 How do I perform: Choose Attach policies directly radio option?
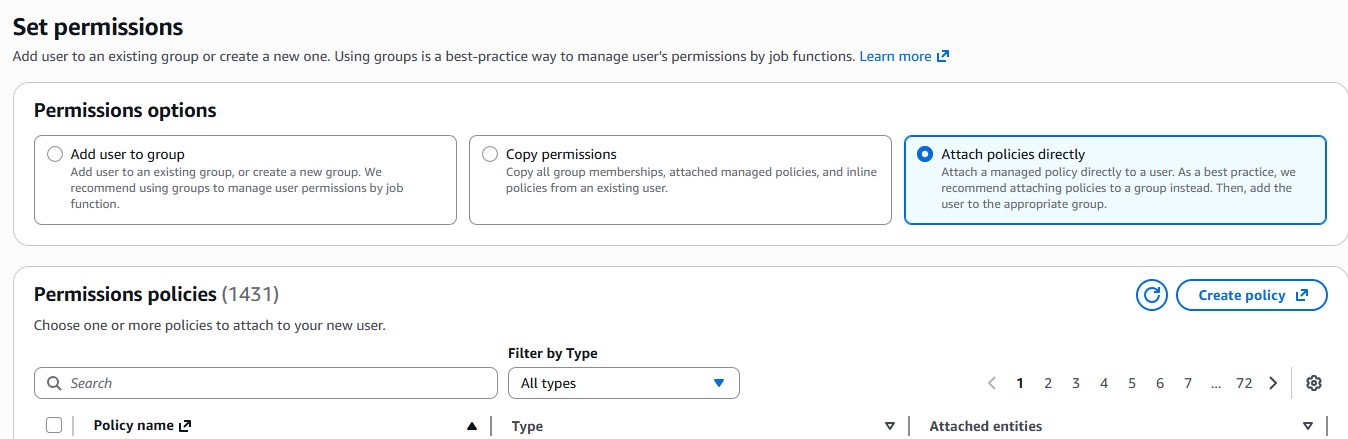coord(925,155)
